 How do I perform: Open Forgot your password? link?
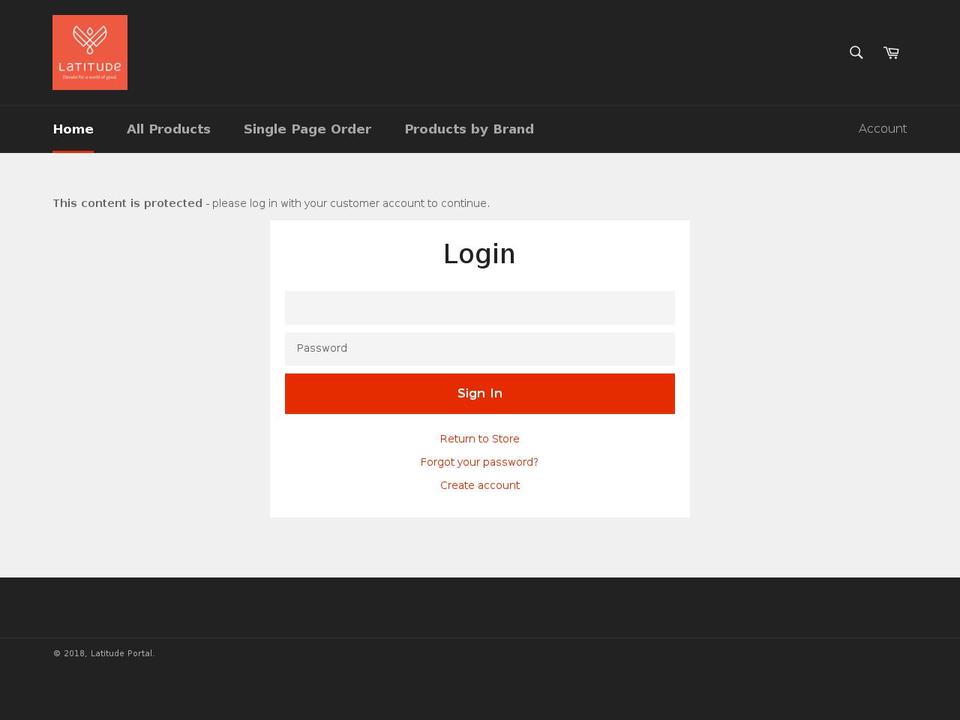tap(479, 462)
